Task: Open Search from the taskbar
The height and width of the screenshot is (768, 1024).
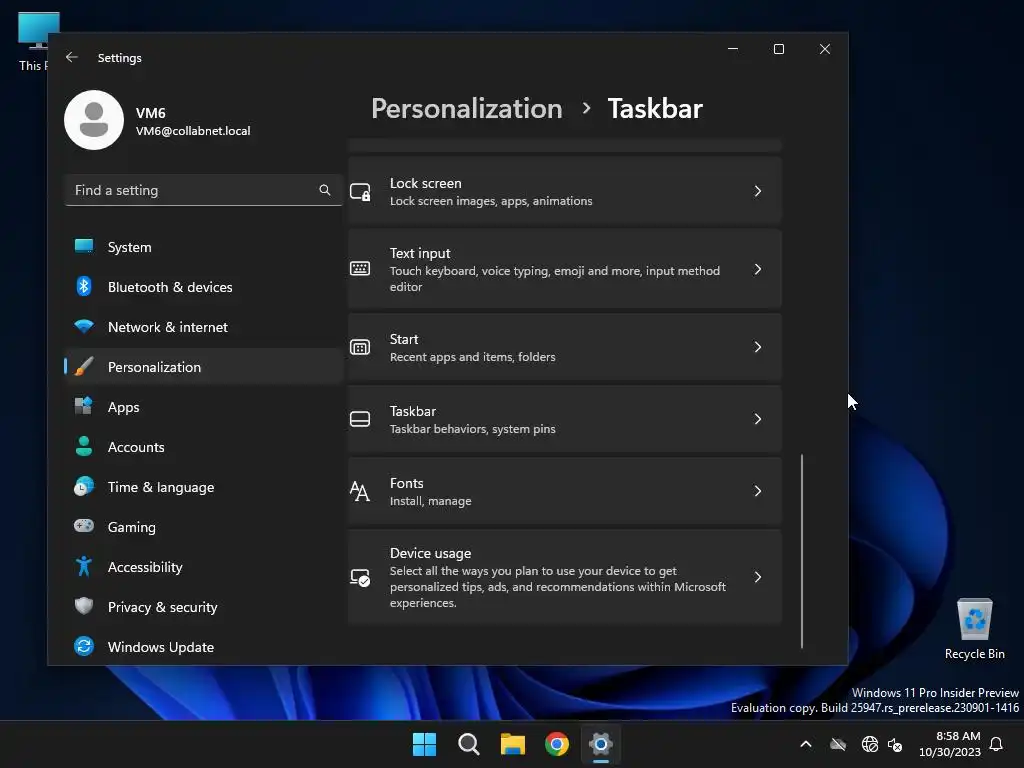Action: 469,744
